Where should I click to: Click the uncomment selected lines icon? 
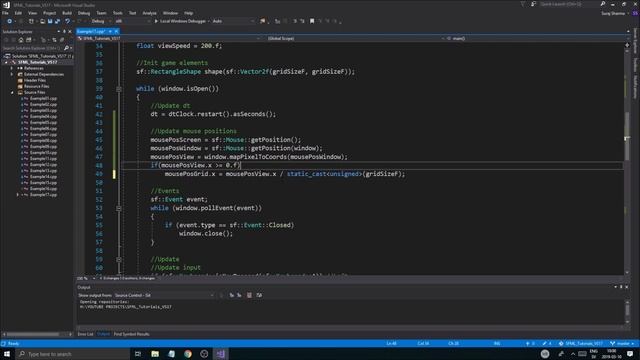(x=302, y=21)
